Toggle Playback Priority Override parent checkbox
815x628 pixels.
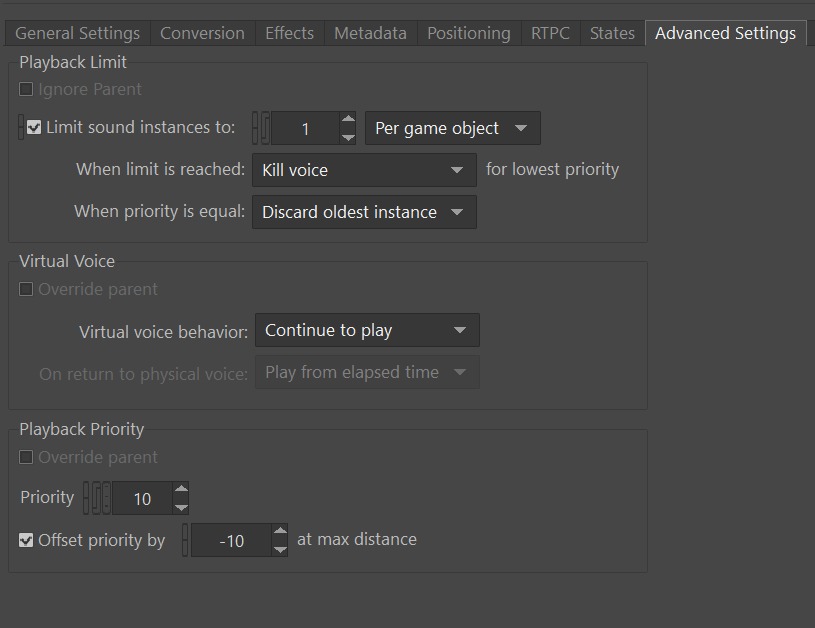click(x=26, y=457)
